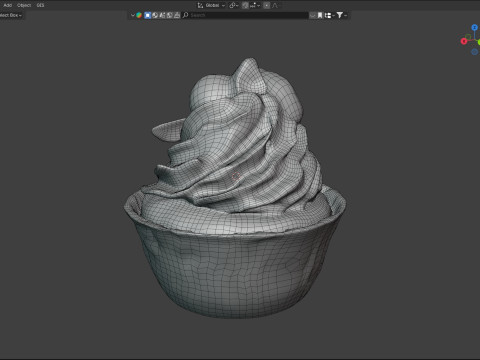The height and width of the screenshot is (360, 480).
Task: Open the pivot point dropdown
Action: click(234, 5)
